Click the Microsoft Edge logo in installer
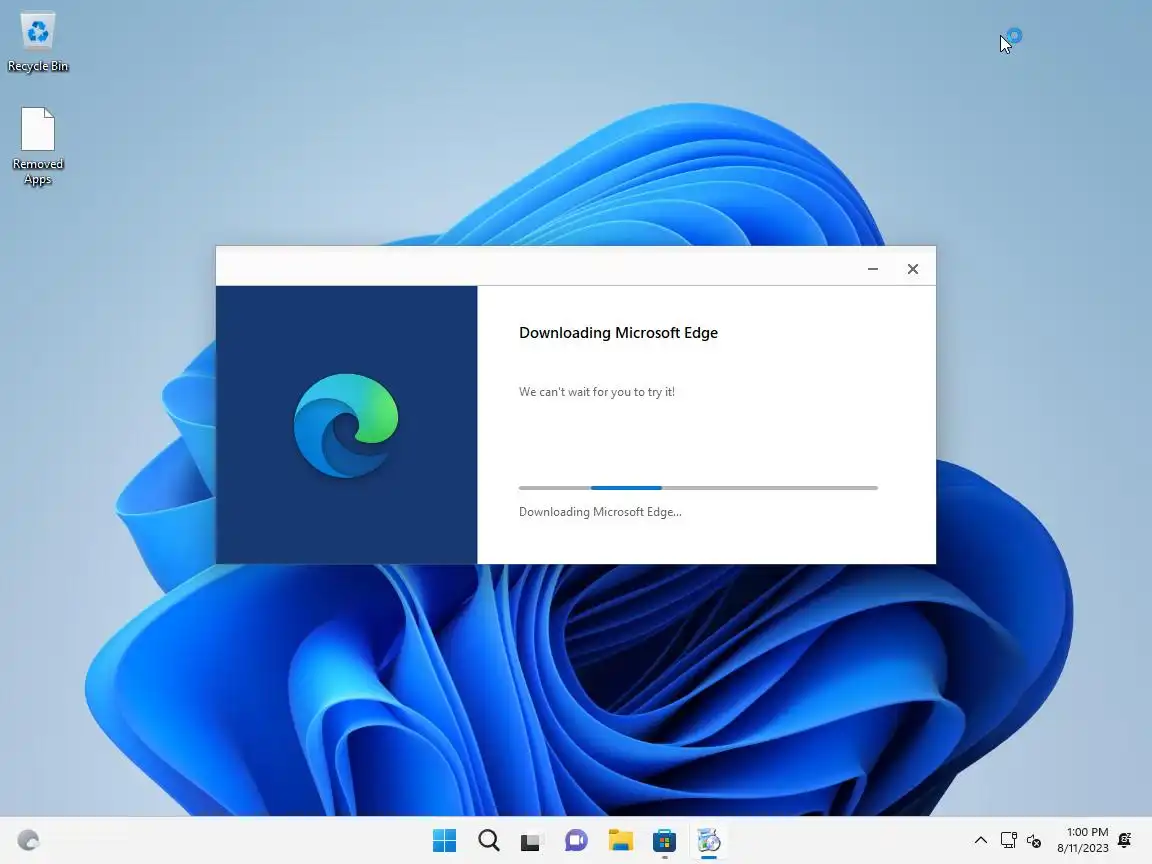Image resolution: width=1152 pixels, height=864 pixels. click(x=346, y=425)
